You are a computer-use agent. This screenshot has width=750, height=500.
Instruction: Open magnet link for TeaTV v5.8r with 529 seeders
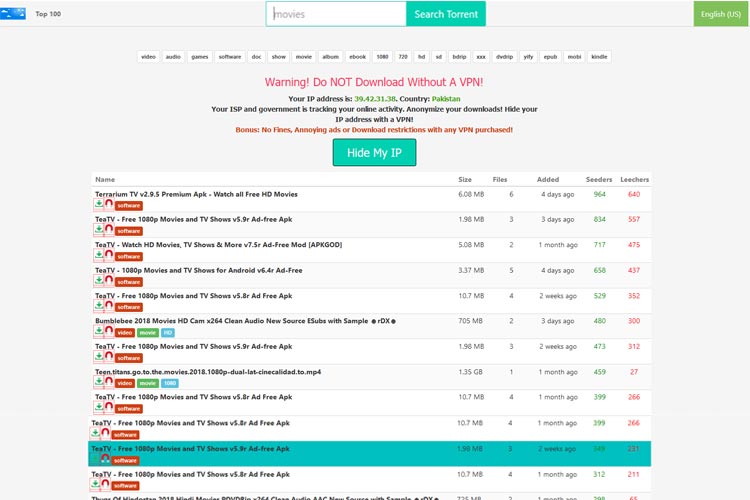[109, 306]
